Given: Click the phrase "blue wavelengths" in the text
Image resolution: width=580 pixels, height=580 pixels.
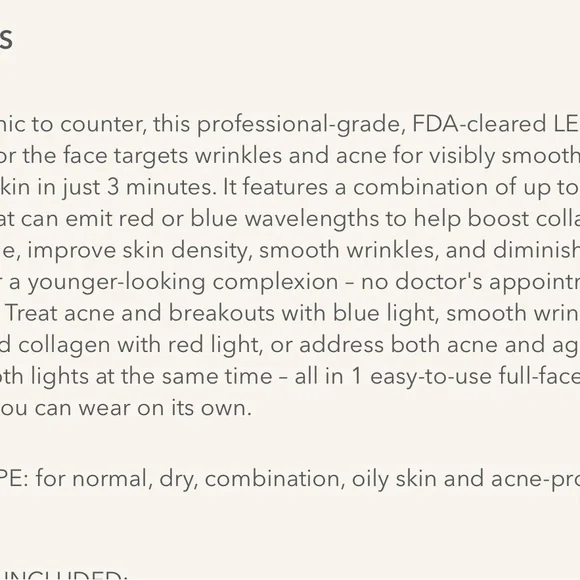Looking at the screenshot, I should (284, 219).
